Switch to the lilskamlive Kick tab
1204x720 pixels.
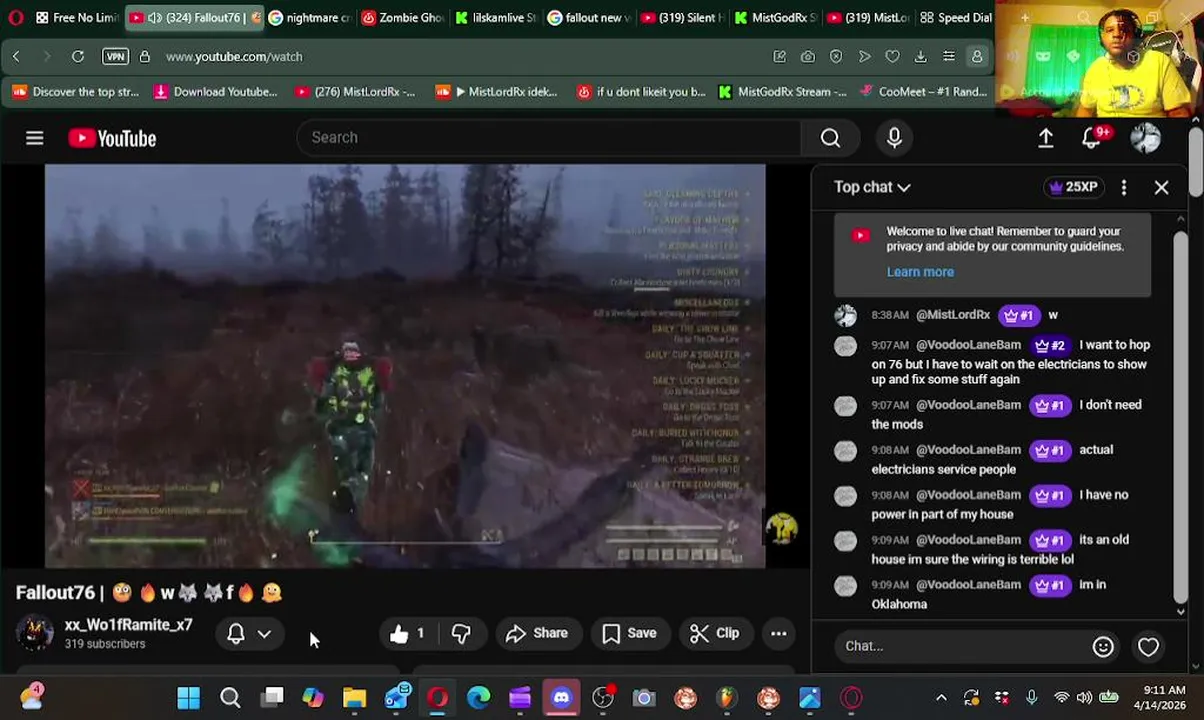(495, 17)
